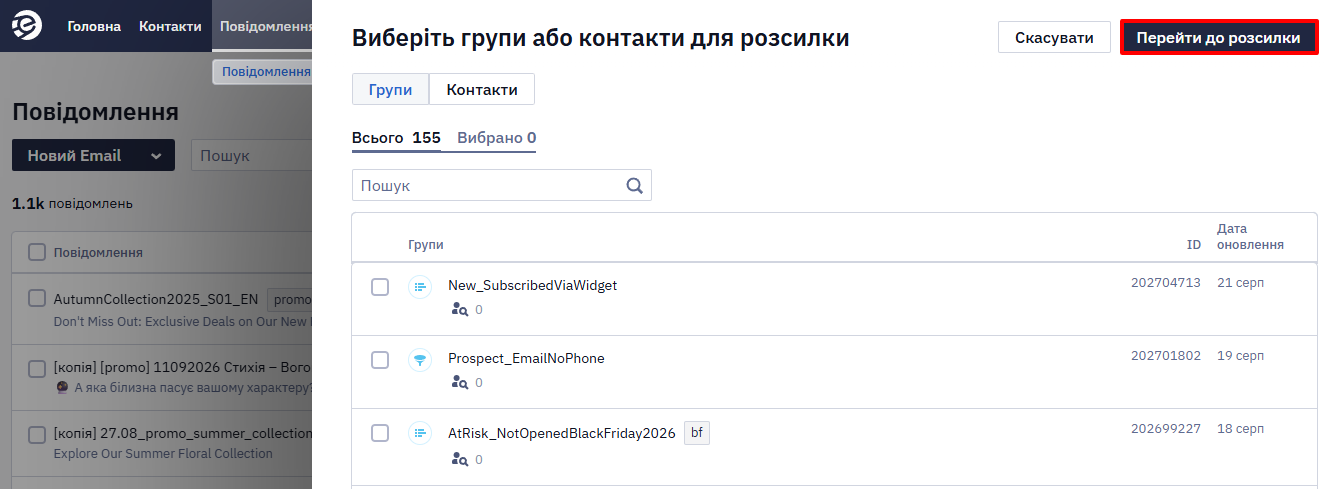Click the Пошук field on messages page

point(252,156)
